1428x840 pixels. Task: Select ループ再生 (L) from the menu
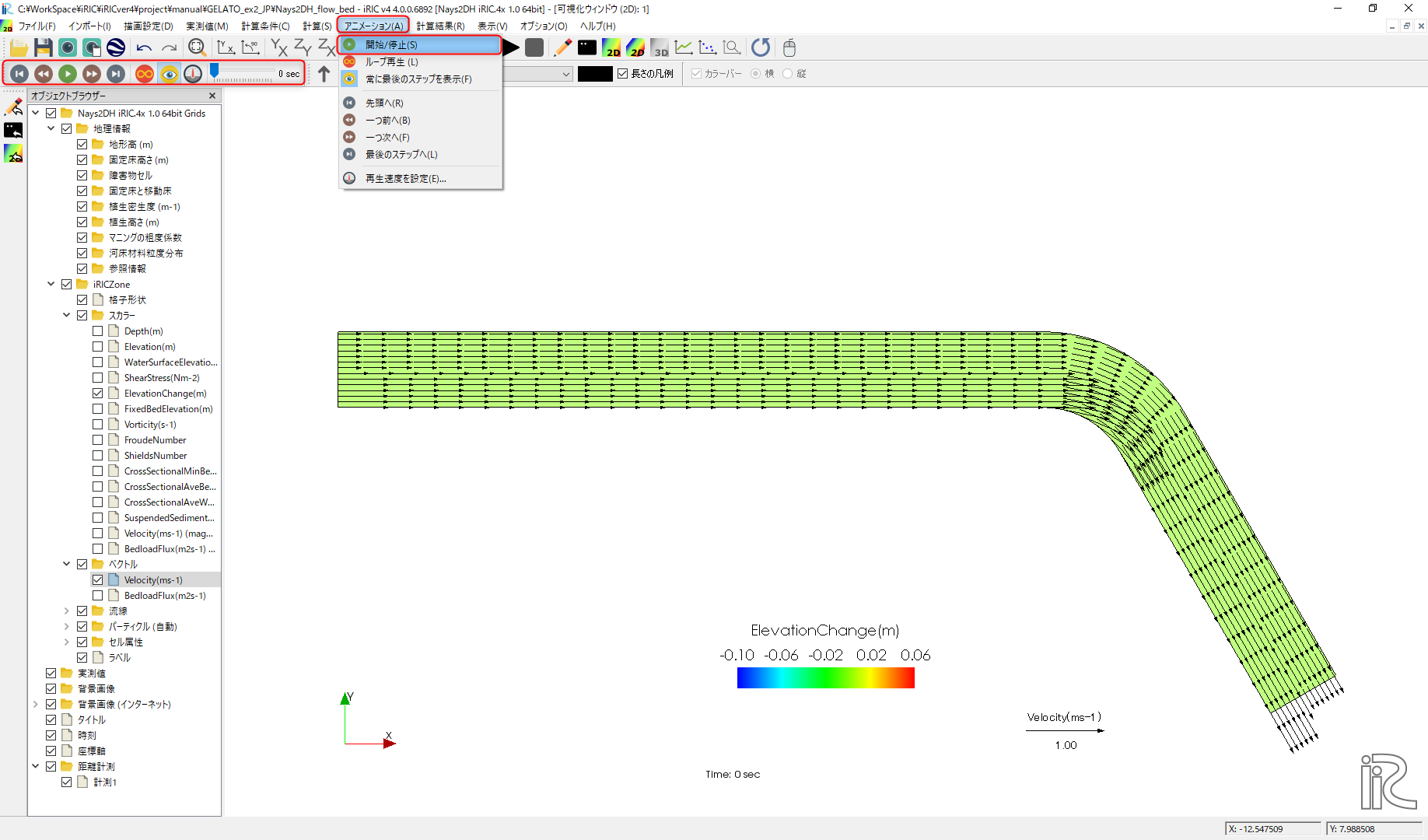[391, 62]
